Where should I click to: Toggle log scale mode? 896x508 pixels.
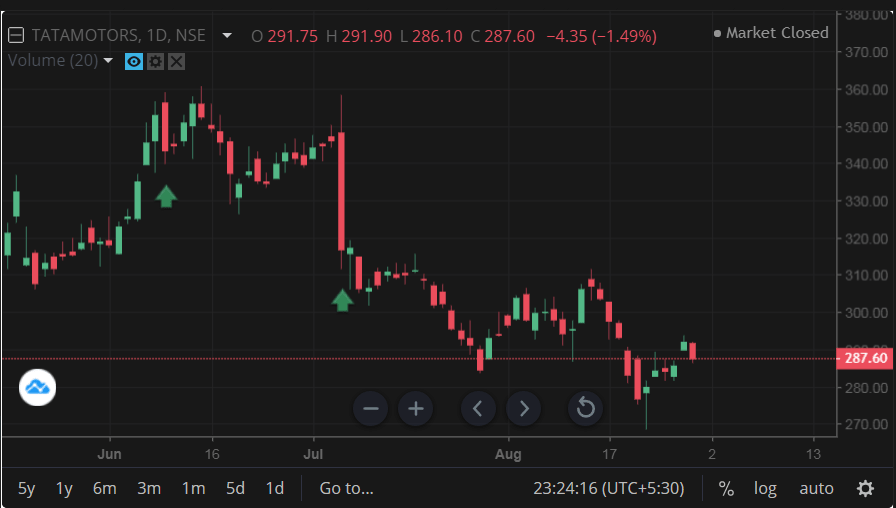click(x=765, y=489)
